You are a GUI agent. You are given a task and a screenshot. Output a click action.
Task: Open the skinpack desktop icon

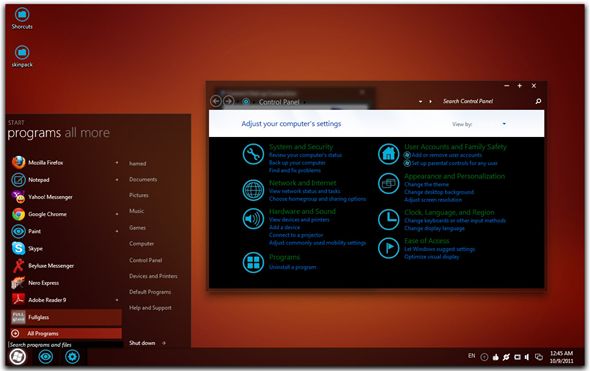pyautogui.click(x=22, y=56)
